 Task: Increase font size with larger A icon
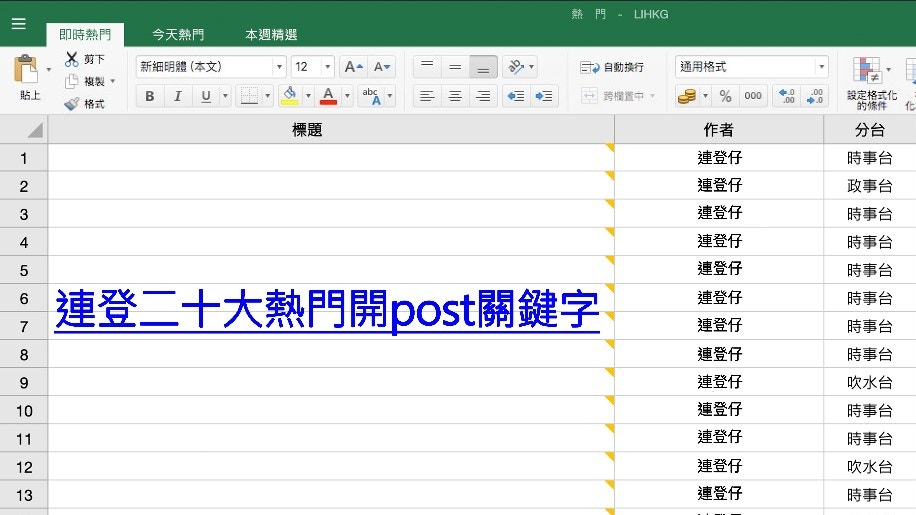point(353,67)
